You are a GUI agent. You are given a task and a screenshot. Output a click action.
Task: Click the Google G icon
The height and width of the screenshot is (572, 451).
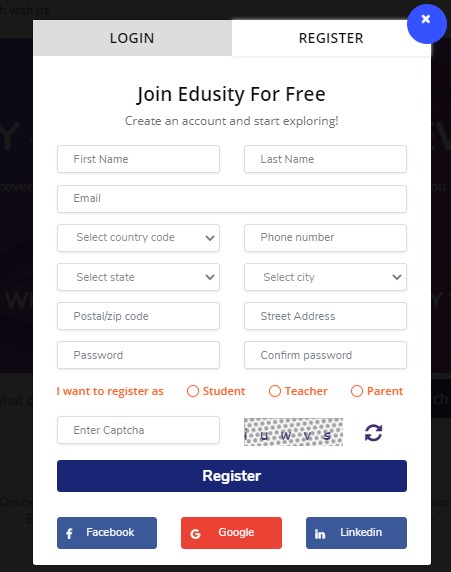pyautogui.click(x=195, y=534)
